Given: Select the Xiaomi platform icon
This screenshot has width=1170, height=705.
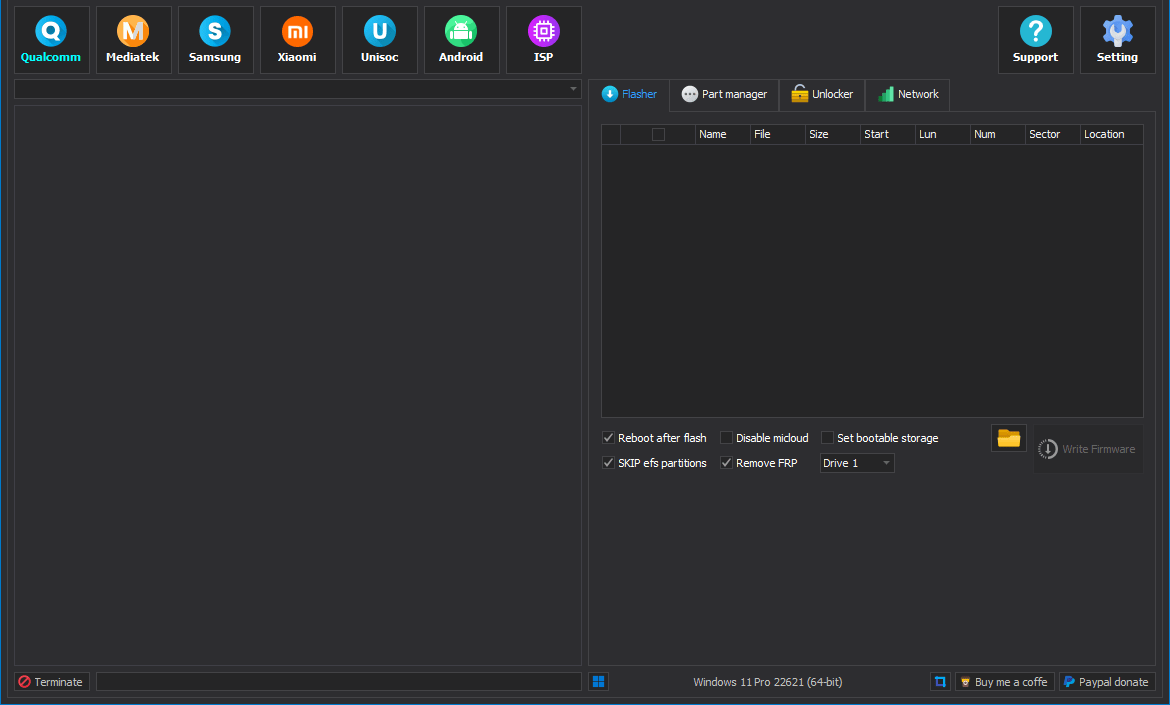Looking at the screenshot, I should pyautogui.click(x=297, y=39).
